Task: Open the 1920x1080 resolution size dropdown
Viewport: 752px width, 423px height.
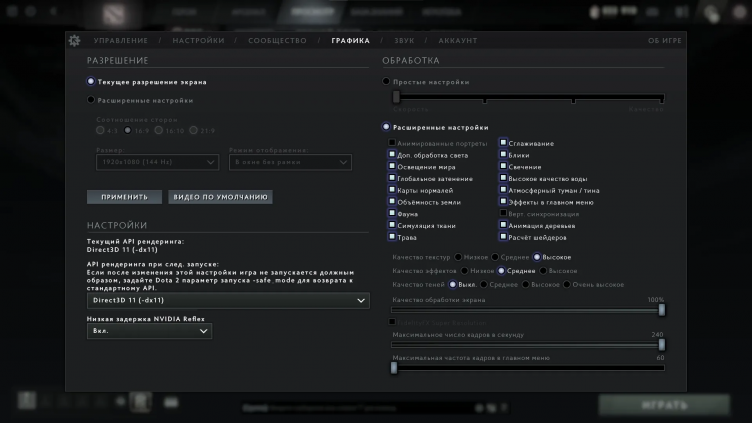Action: coord(157,162)
